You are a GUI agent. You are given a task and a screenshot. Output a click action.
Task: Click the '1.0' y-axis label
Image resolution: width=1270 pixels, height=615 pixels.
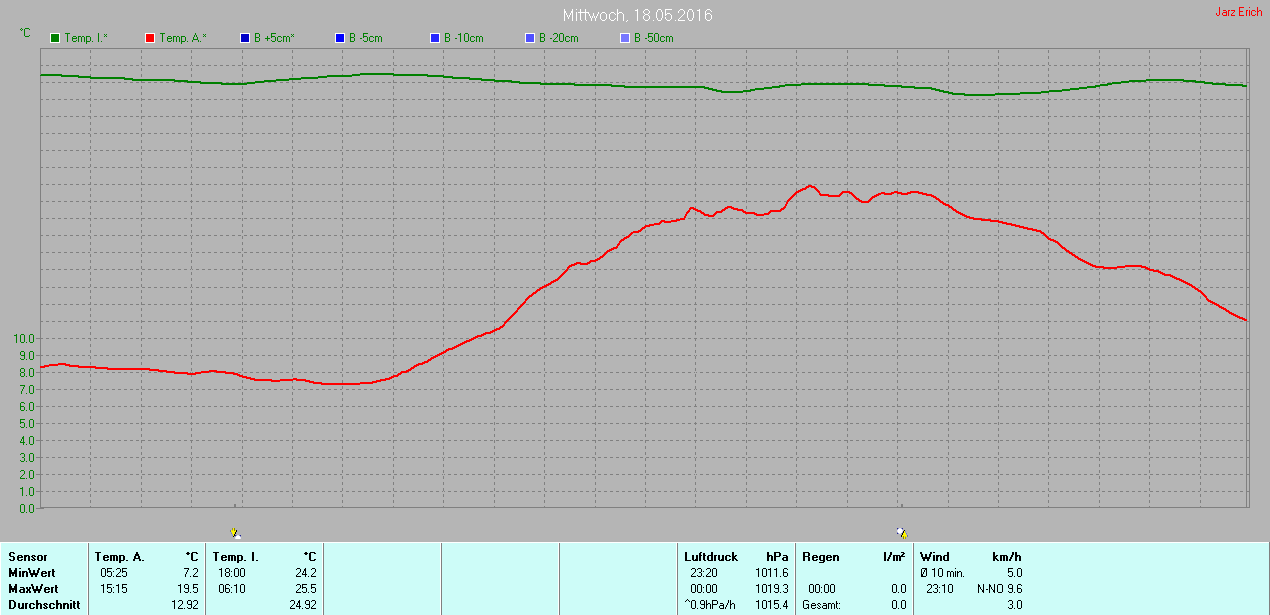[x=27, y=491]
